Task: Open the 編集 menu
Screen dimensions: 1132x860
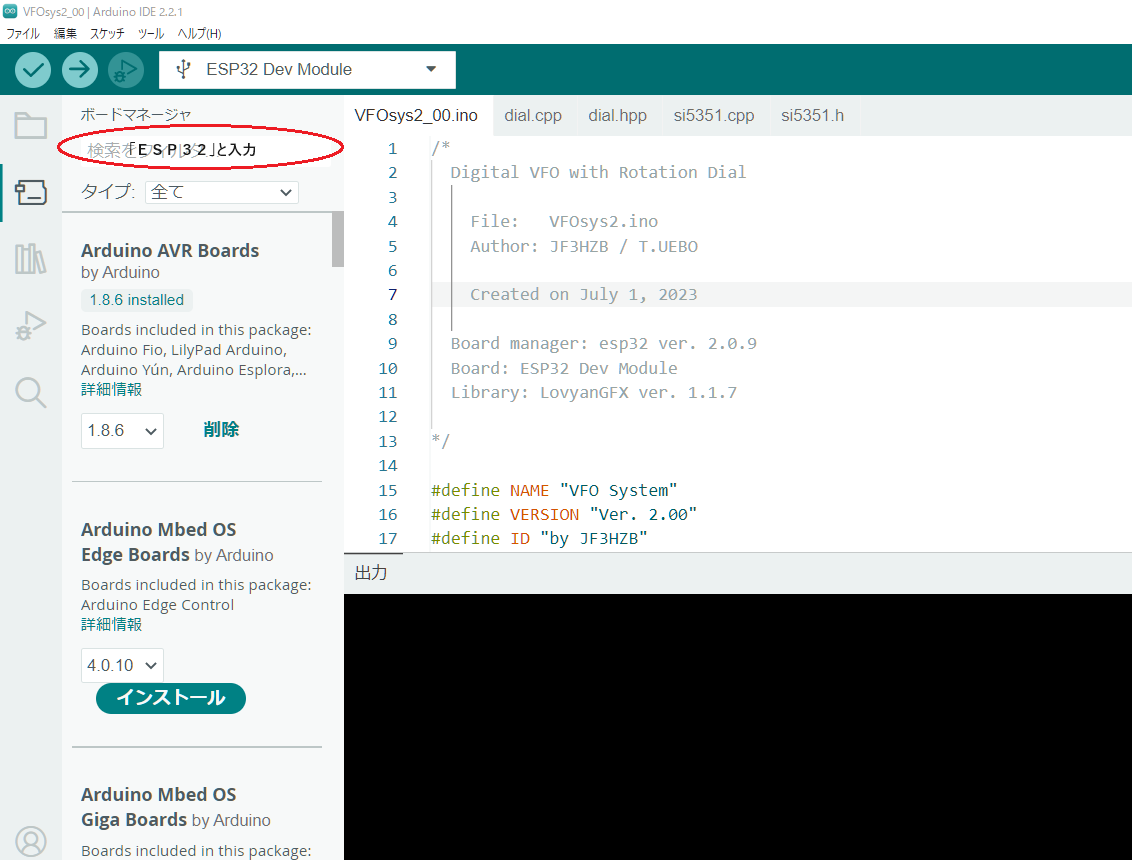Action: tap(65, 33)
